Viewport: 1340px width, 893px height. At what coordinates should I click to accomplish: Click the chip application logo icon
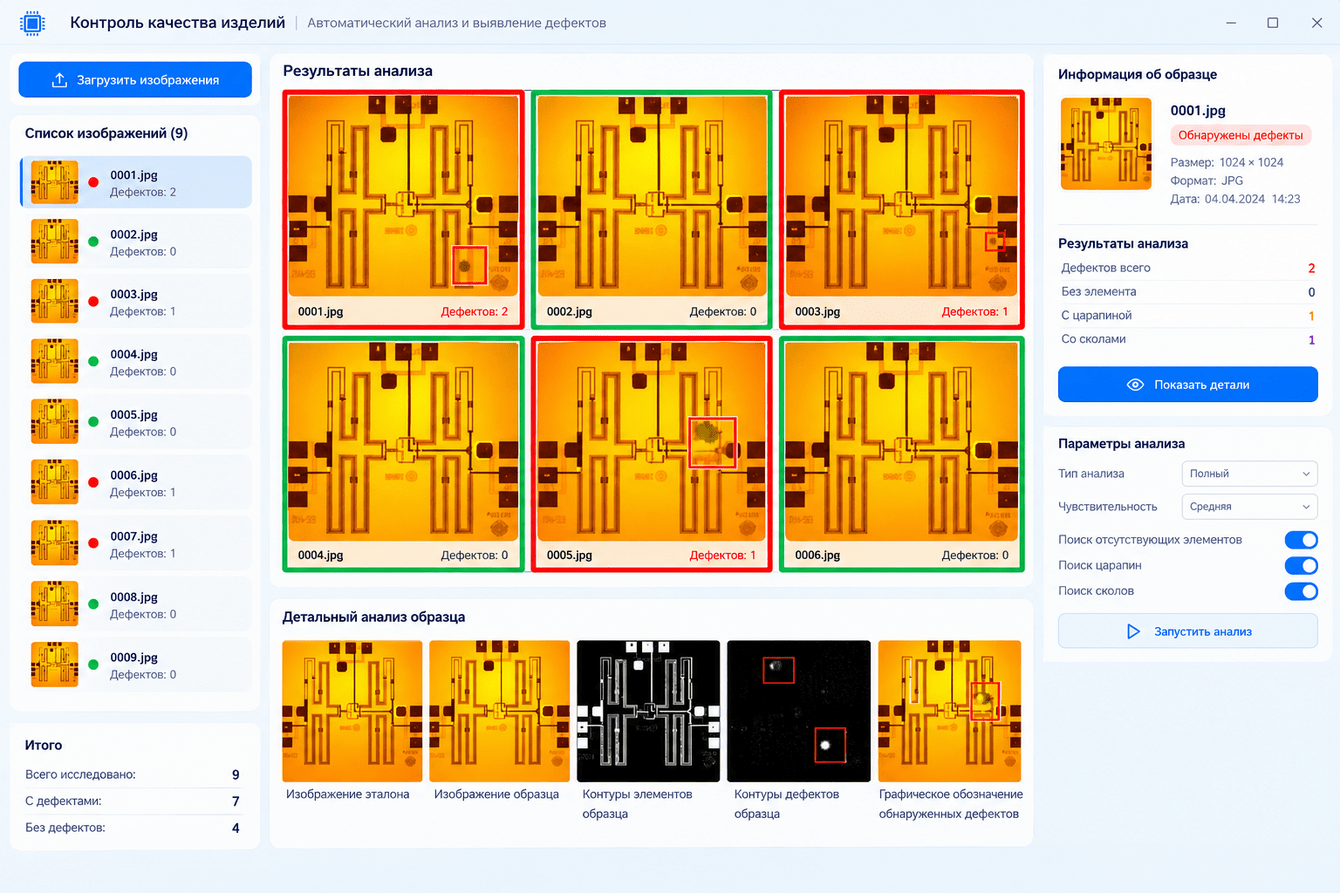33,22
